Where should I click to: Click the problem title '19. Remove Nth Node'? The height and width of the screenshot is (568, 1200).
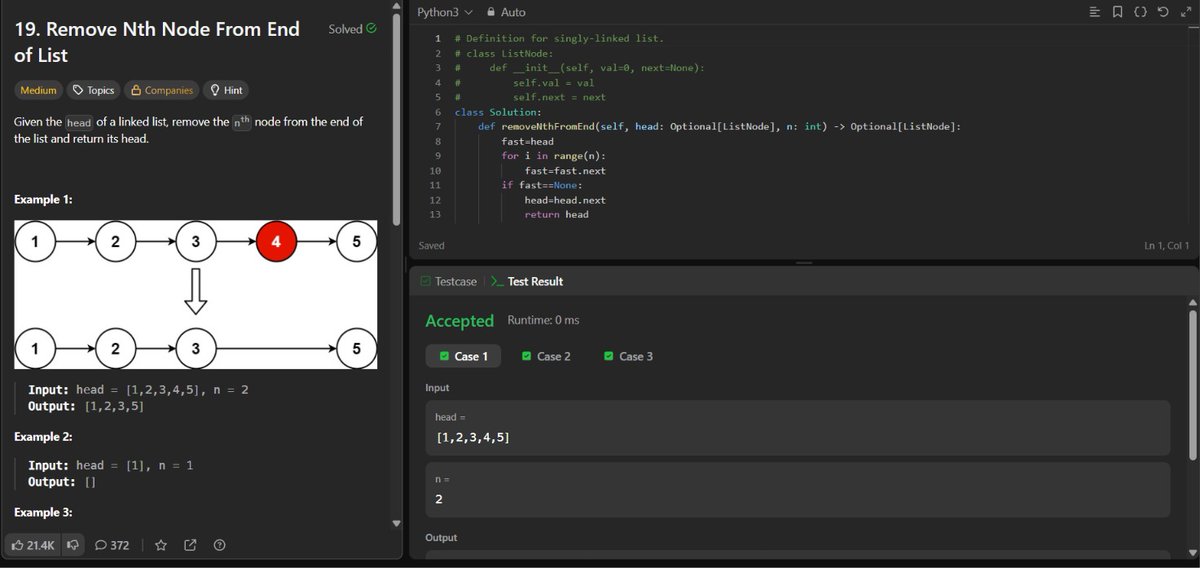pyautogui.click(x=157, y=41)
